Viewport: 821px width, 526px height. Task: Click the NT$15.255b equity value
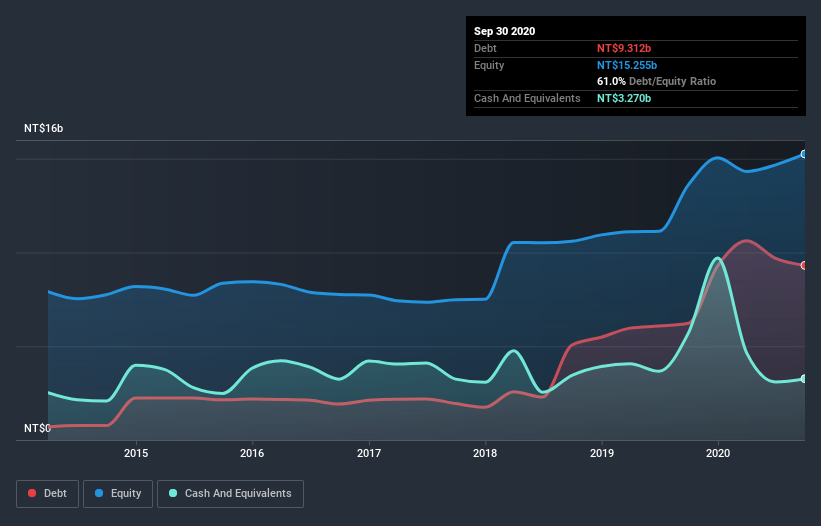(x=627, y=65)
